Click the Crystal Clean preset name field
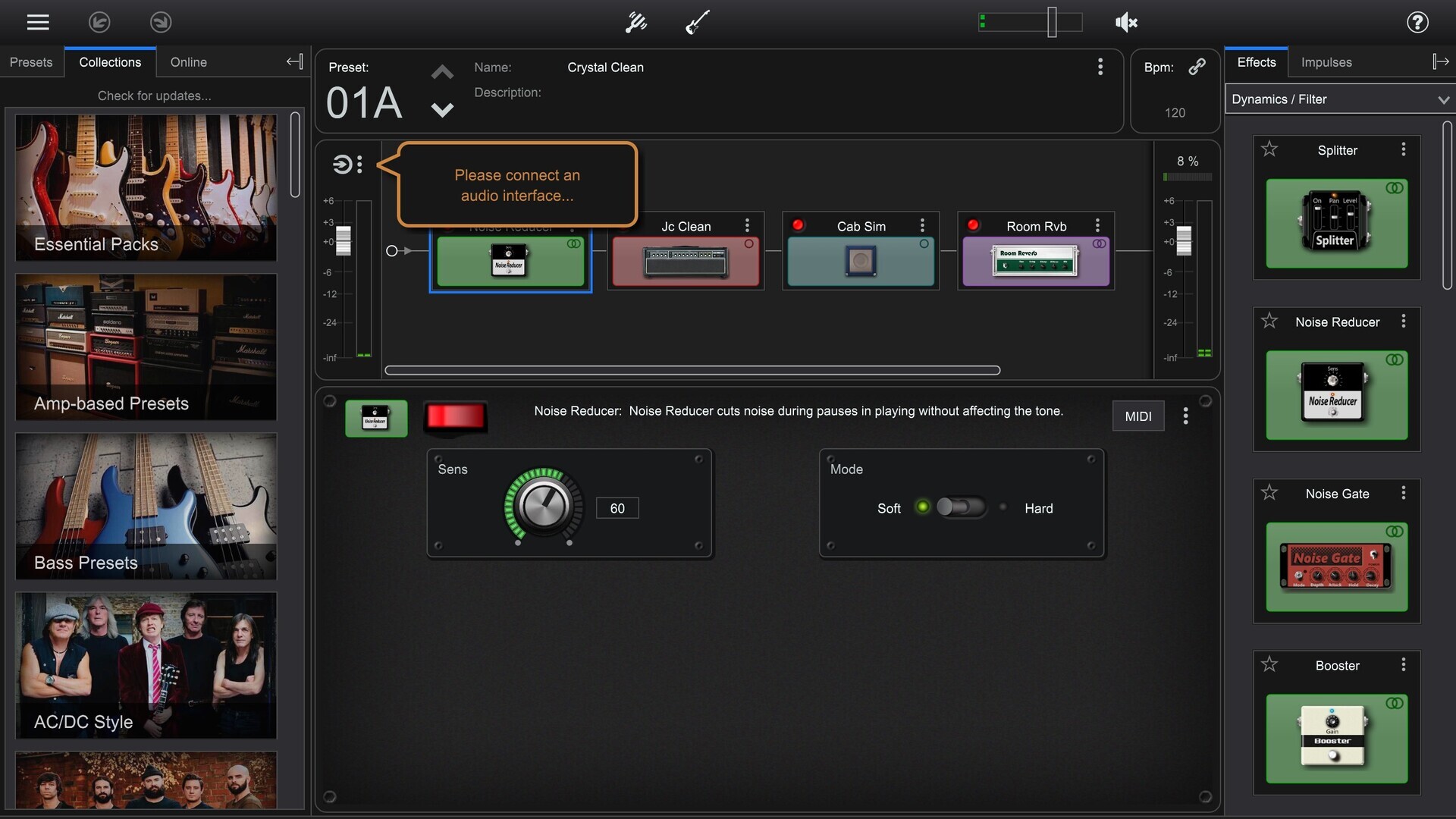Screen dimensions: 1456x819 click(605, 67)
